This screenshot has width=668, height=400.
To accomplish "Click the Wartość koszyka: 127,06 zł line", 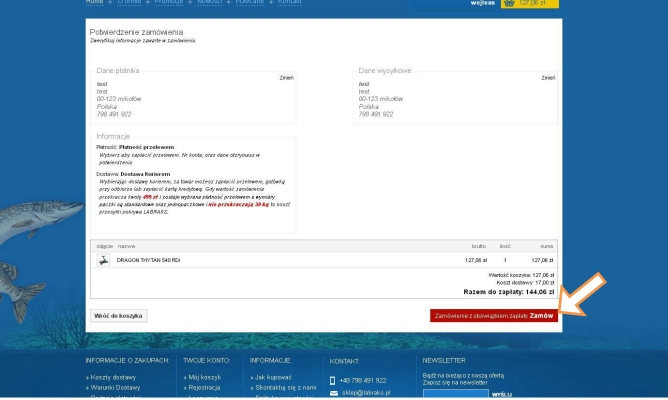I will coord(521,276).
